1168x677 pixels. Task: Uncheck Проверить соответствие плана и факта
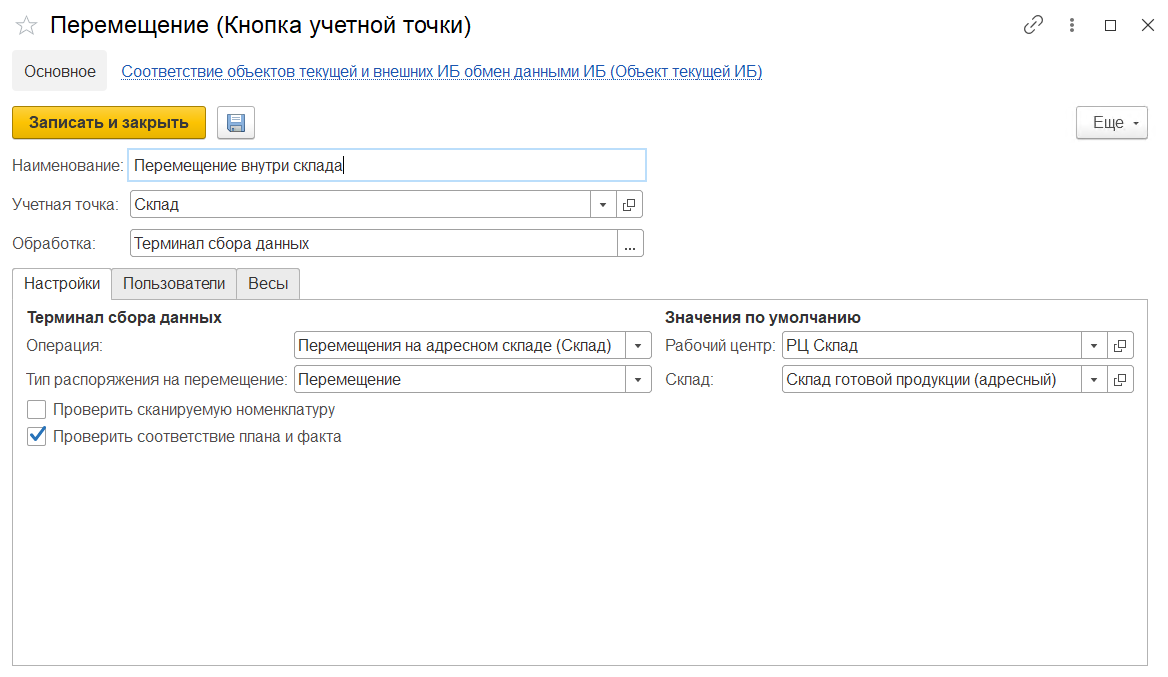pyautogui.click(x=37, y=436)
